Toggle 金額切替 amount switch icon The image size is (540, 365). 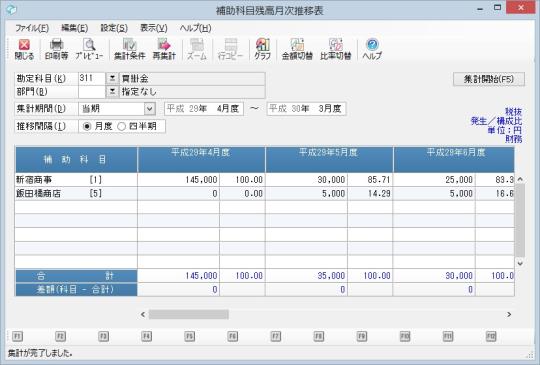pos(297,49)
